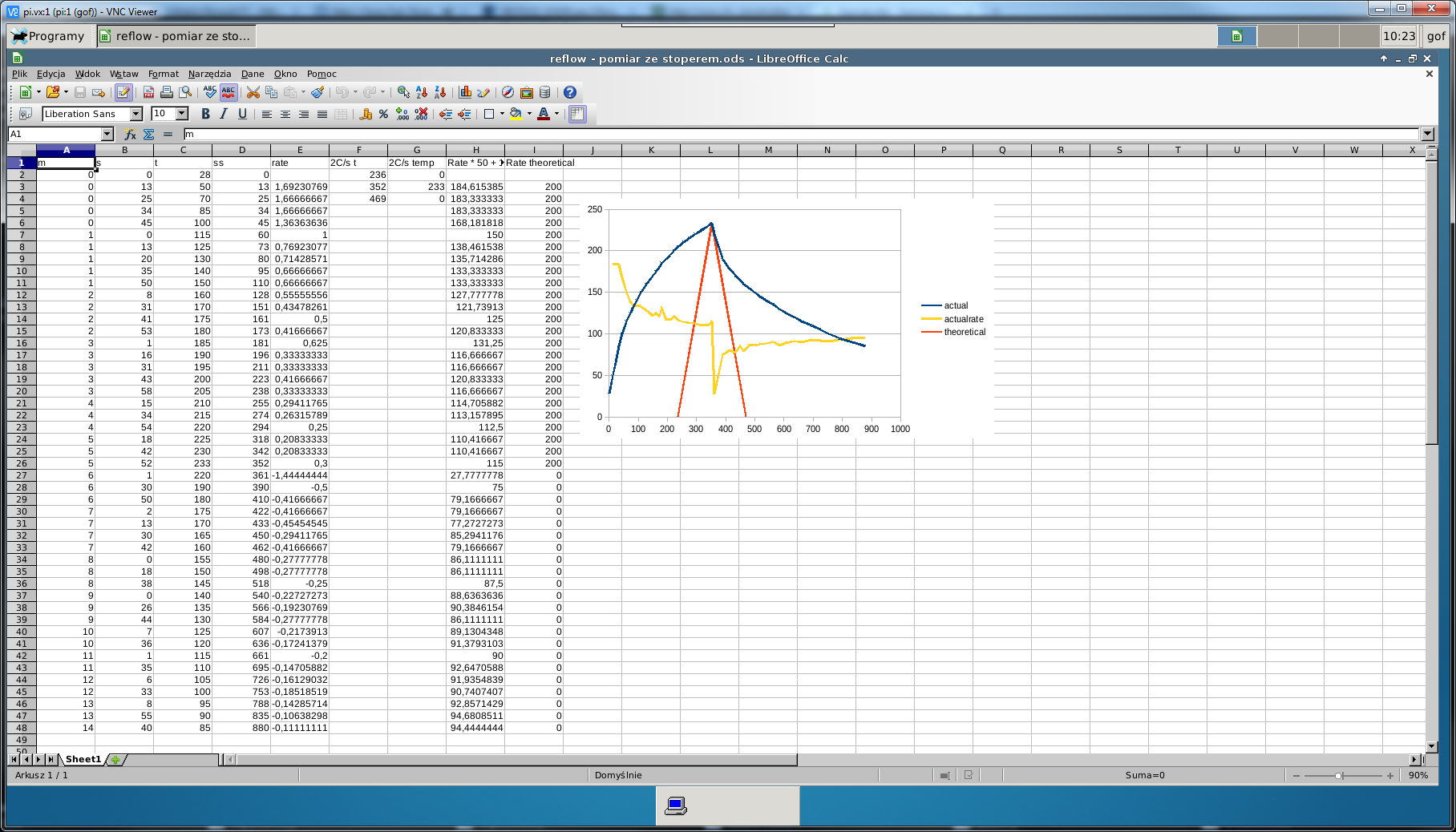
Task: Open the Navigator
Action: (x=508, y=92)
